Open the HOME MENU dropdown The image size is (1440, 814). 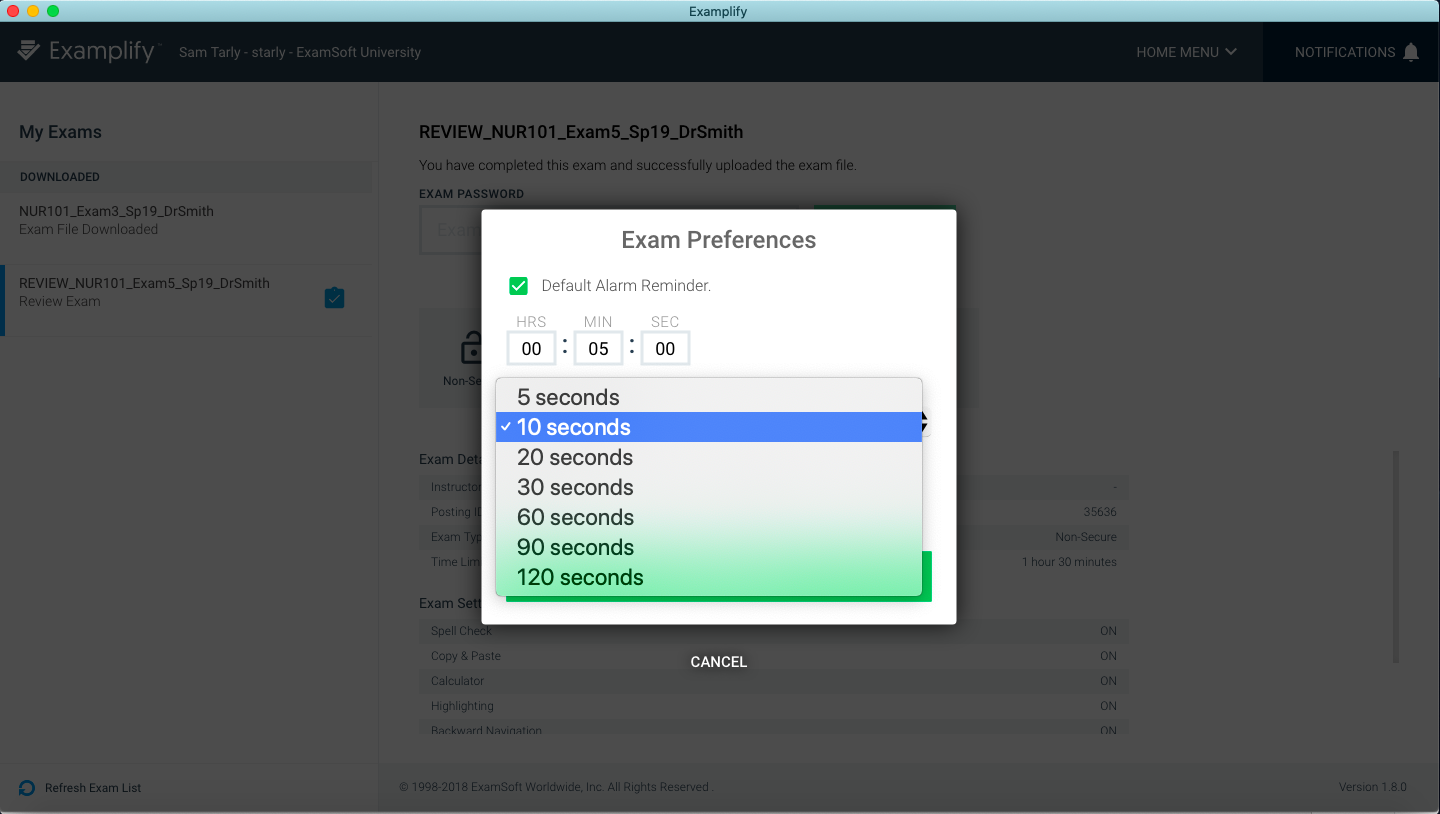click(x=1186, y=52)
